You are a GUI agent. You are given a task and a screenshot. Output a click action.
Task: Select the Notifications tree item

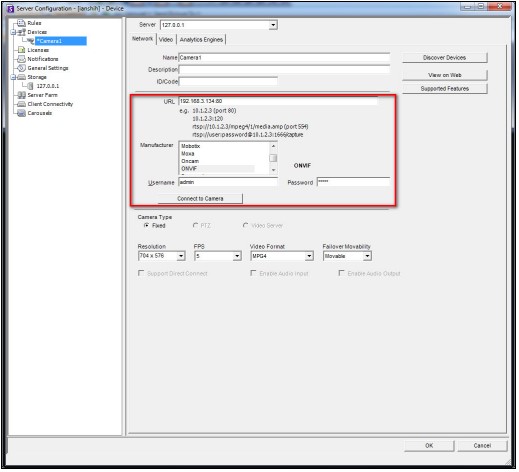tap(43, 59)
